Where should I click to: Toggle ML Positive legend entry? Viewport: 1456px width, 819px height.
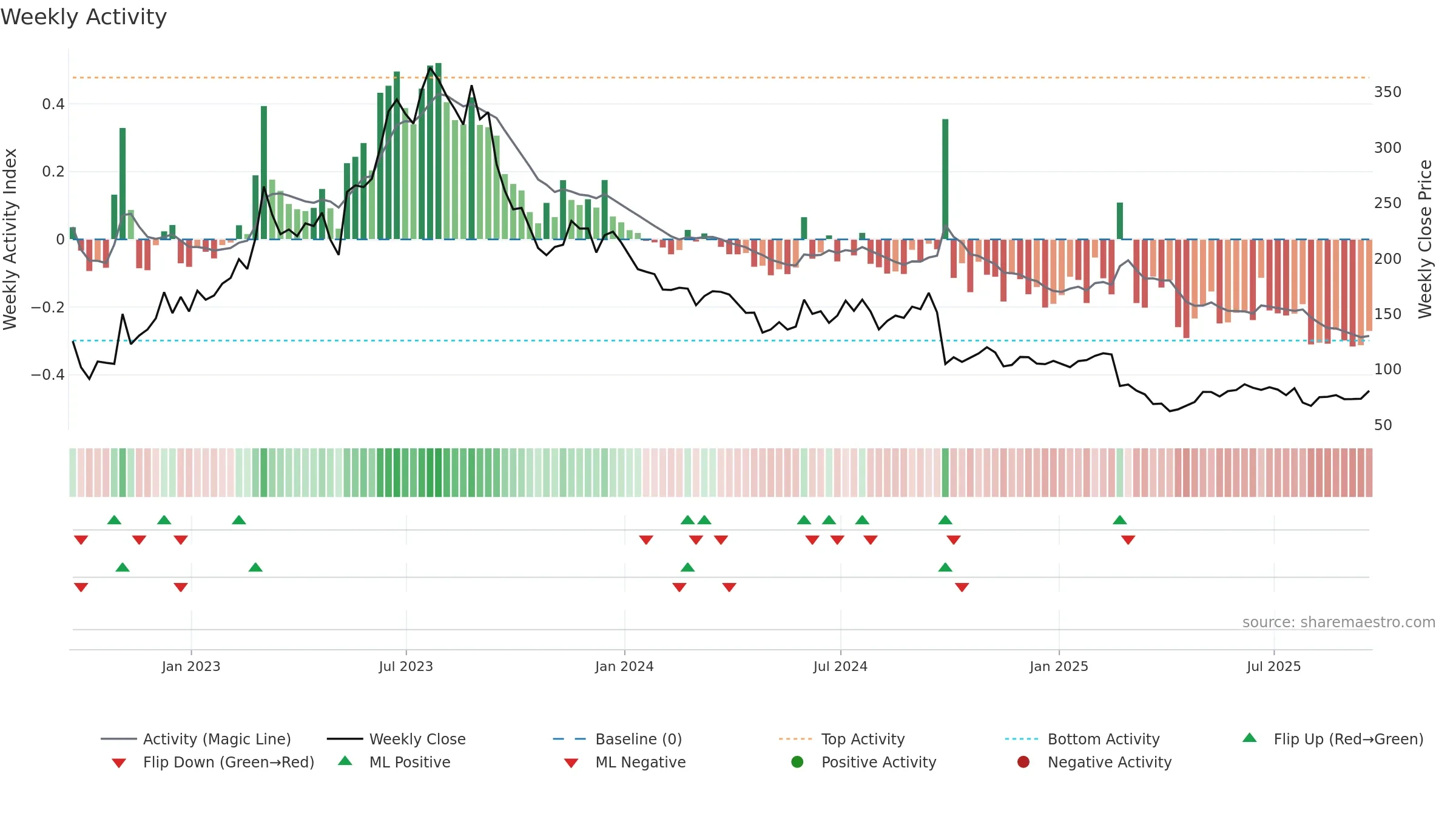point(394,762)
